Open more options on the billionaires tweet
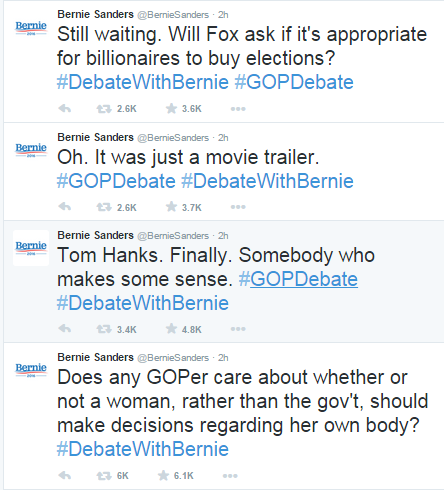This screenshot has height=490, width=444. pos(238,109)
